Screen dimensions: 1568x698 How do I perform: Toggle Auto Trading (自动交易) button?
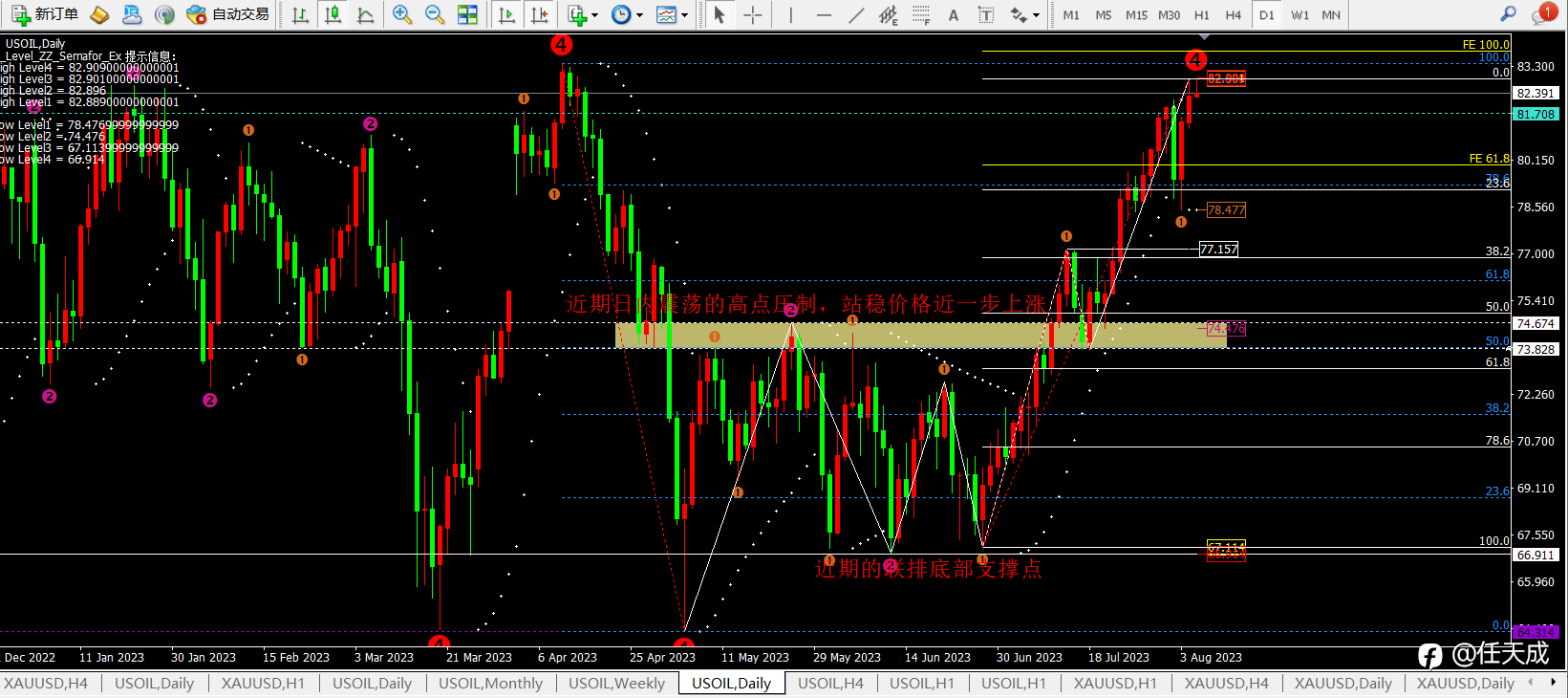click(228, 14)
